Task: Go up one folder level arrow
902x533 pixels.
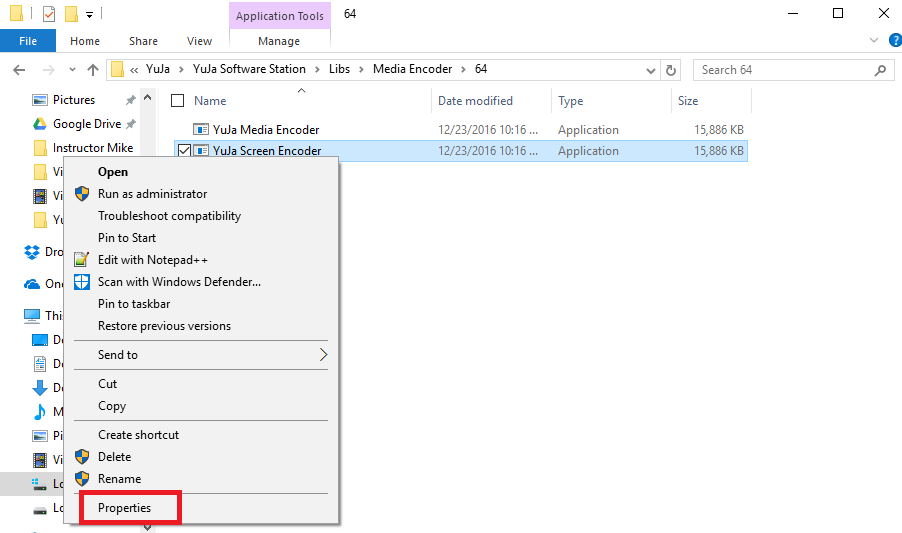Action: (x=93, y=70)
